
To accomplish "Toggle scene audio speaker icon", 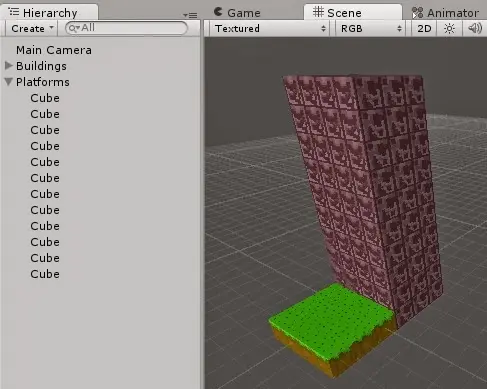I will point(475,28).
